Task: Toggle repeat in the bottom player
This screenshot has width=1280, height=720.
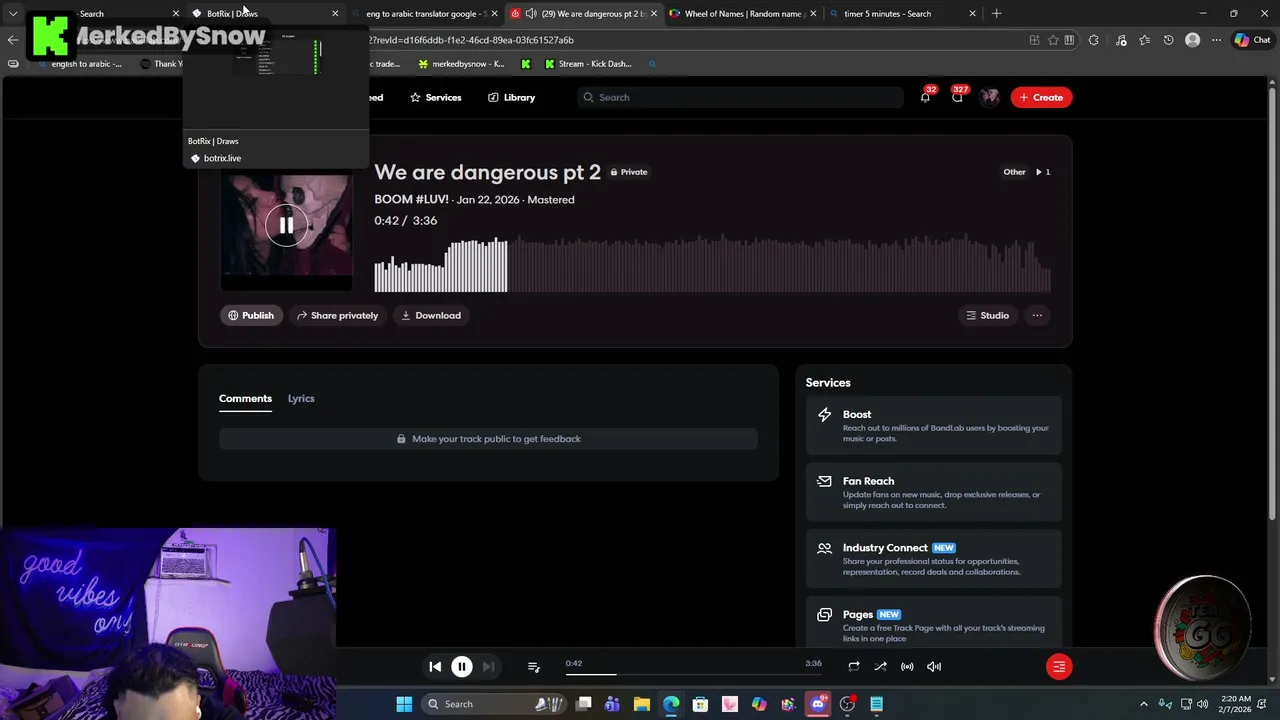Action: pos(854,667)
